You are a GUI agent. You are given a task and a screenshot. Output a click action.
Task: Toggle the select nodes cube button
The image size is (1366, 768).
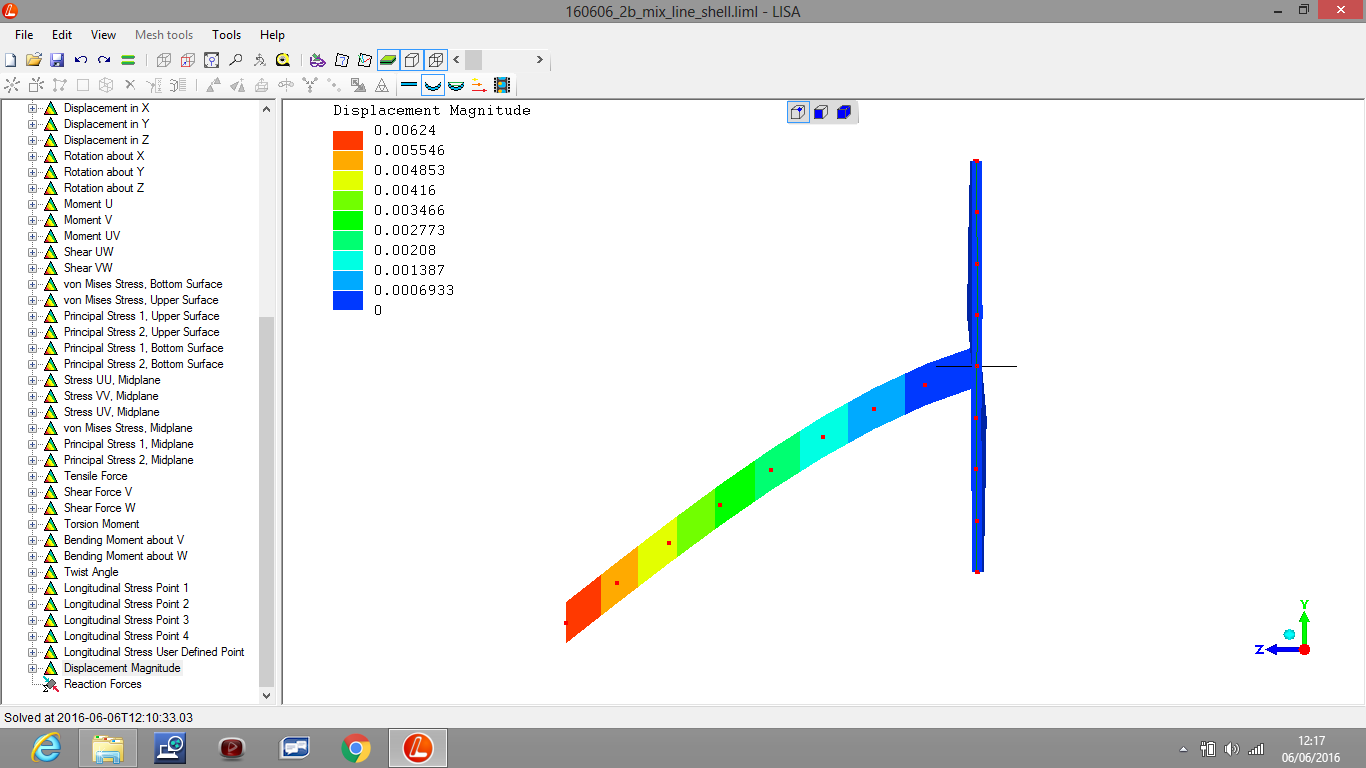pos(798,112)
